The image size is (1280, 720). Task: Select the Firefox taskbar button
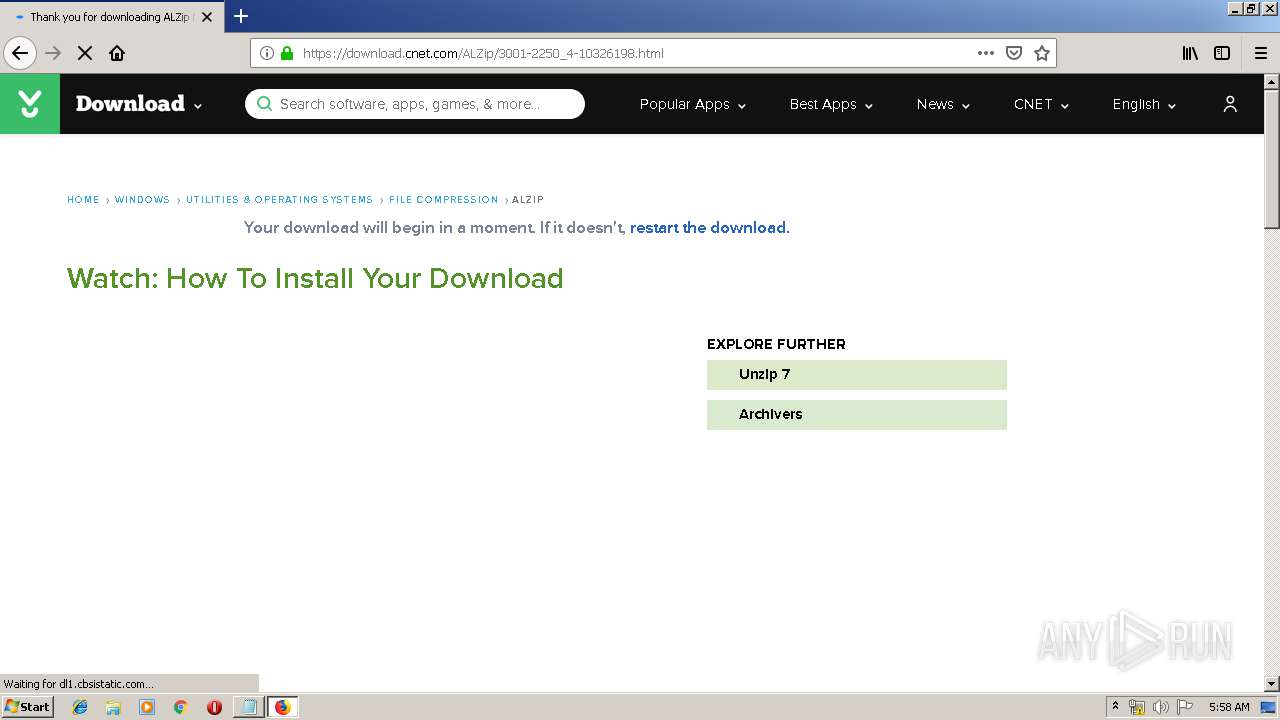click(282, 707)
